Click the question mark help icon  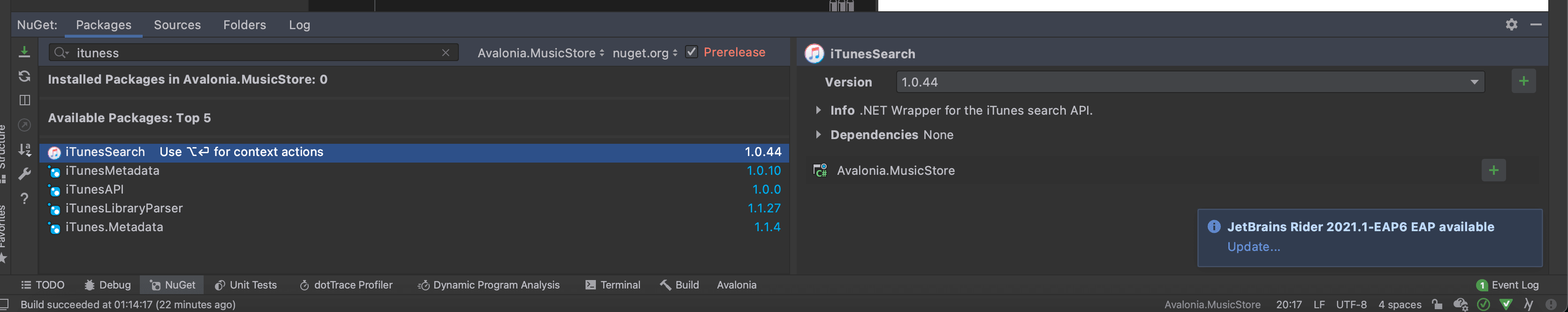[24, 199]
